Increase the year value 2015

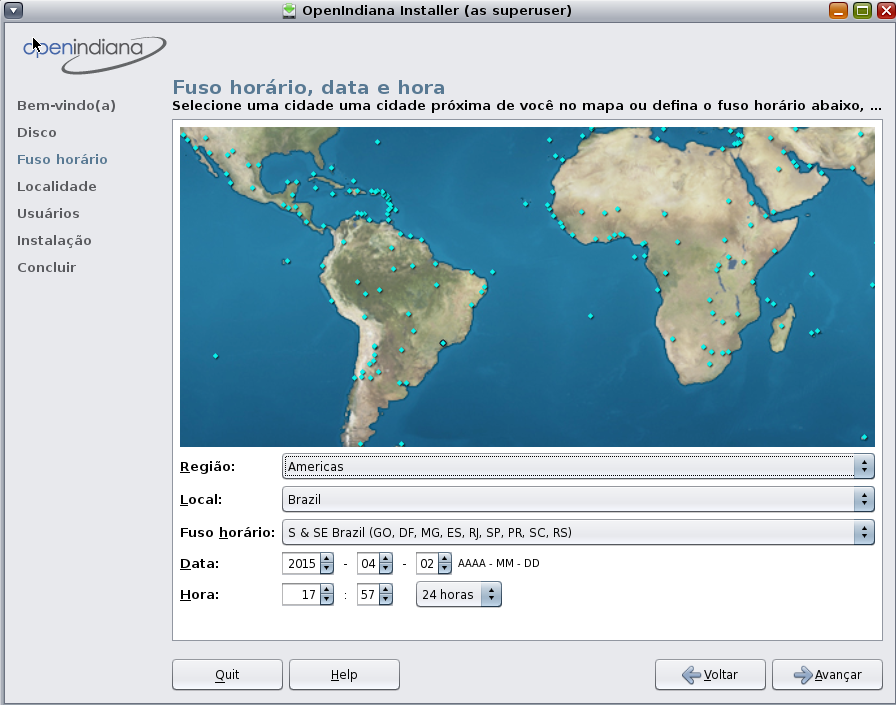(x=327, y=559)
